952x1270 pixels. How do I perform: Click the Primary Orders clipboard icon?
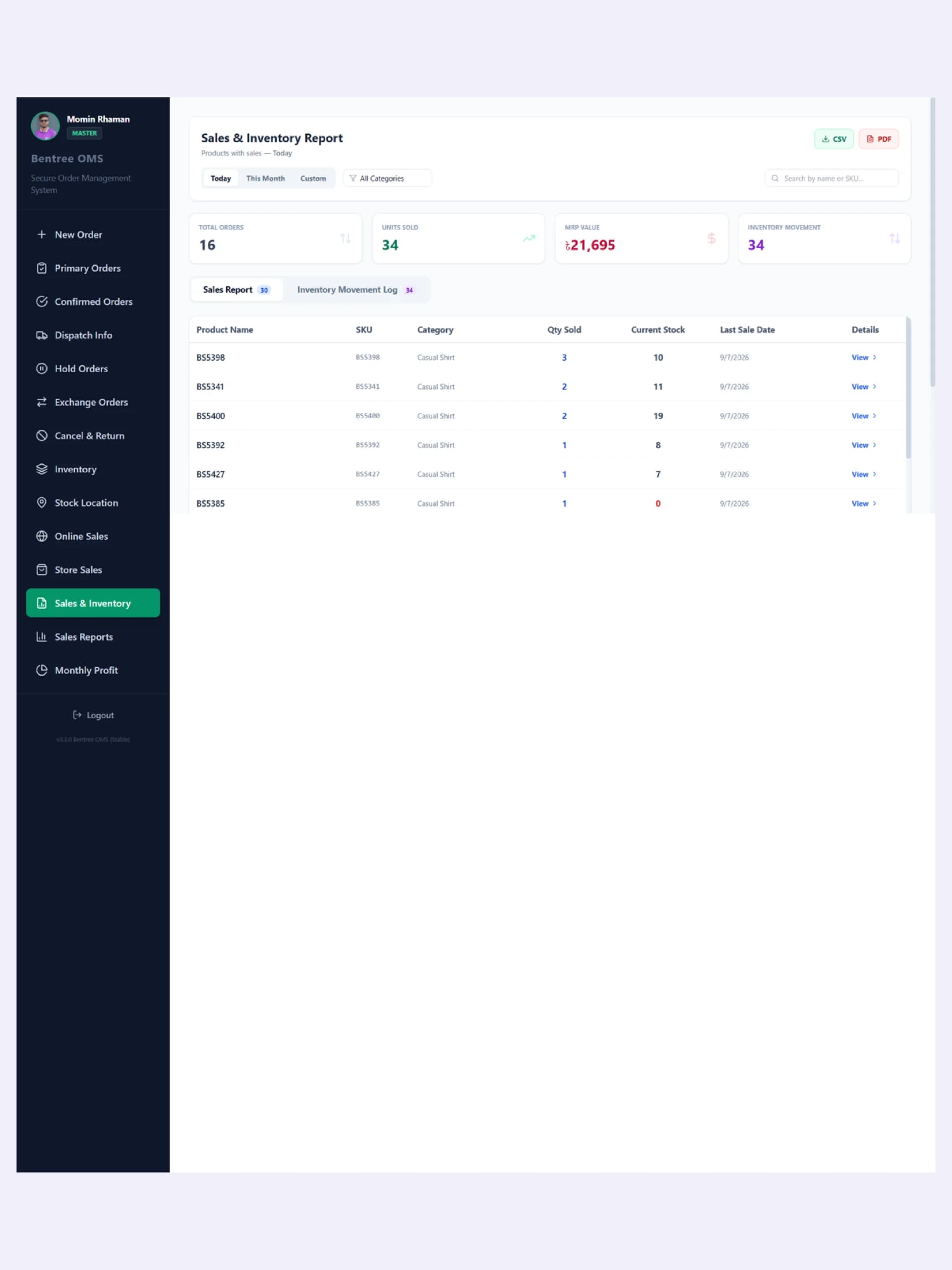coord(41,268)
